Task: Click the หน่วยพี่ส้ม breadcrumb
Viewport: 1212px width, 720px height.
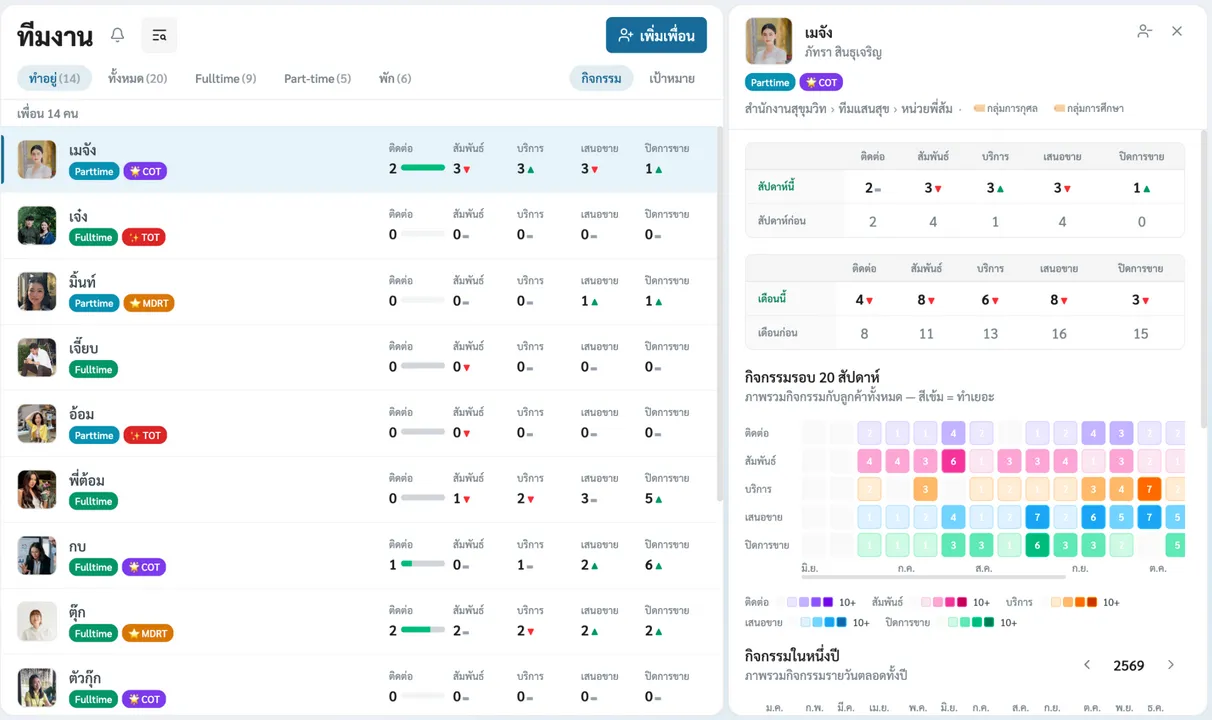Action: pyautogui.click(x=927, y=108)
